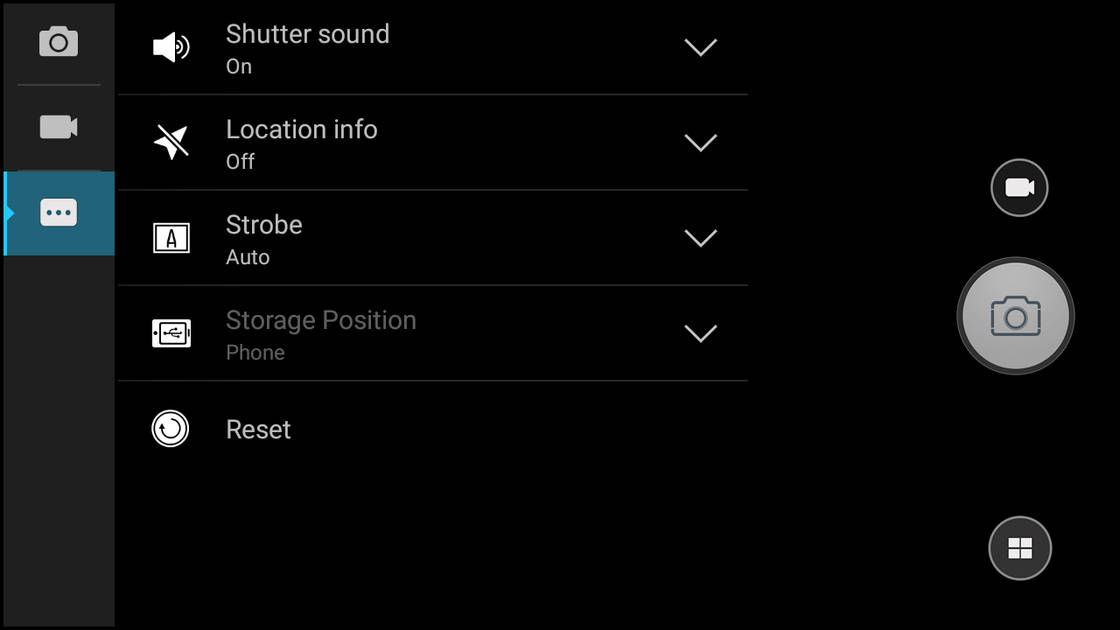Select the still camera mode tab icon
This screenshot has width=1120, height=630.
(58, 41)
